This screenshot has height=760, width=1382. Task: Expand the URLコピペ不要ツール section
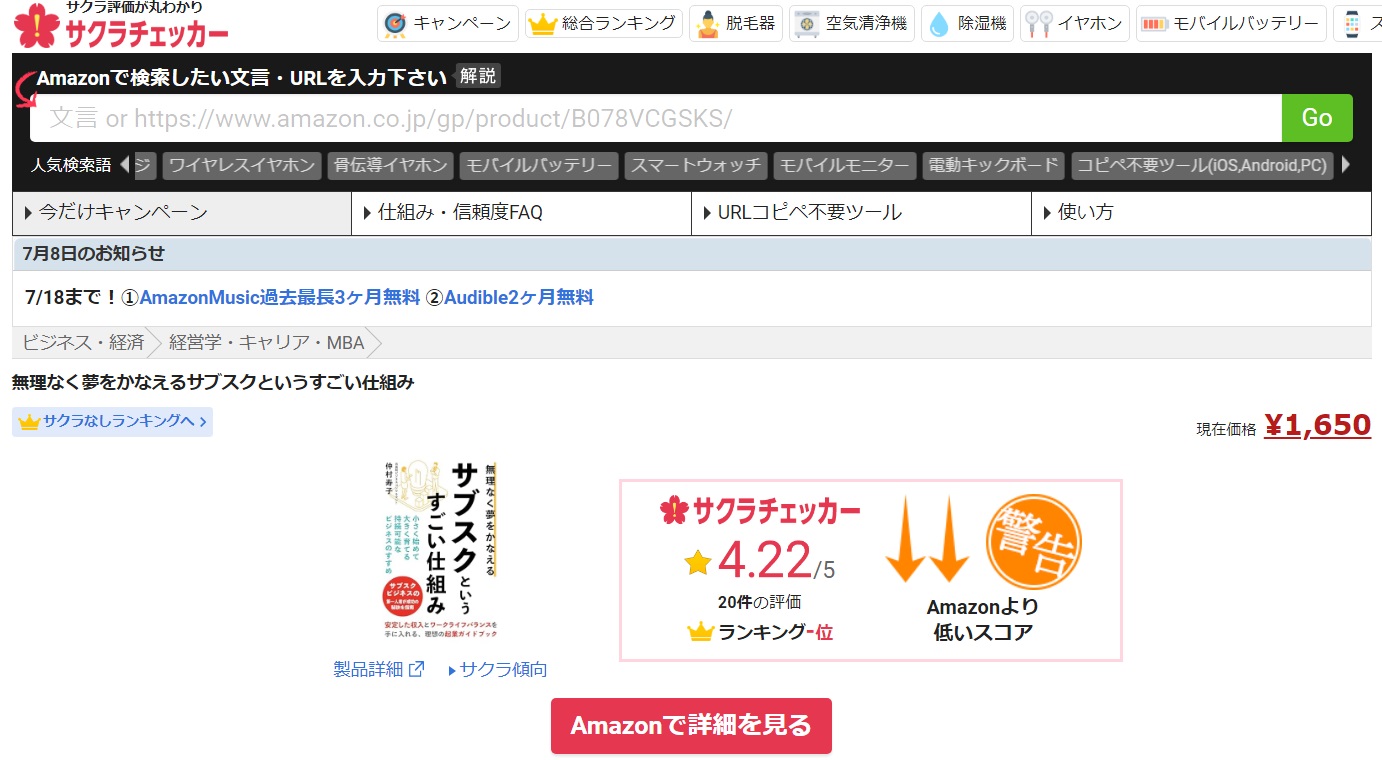861,213
